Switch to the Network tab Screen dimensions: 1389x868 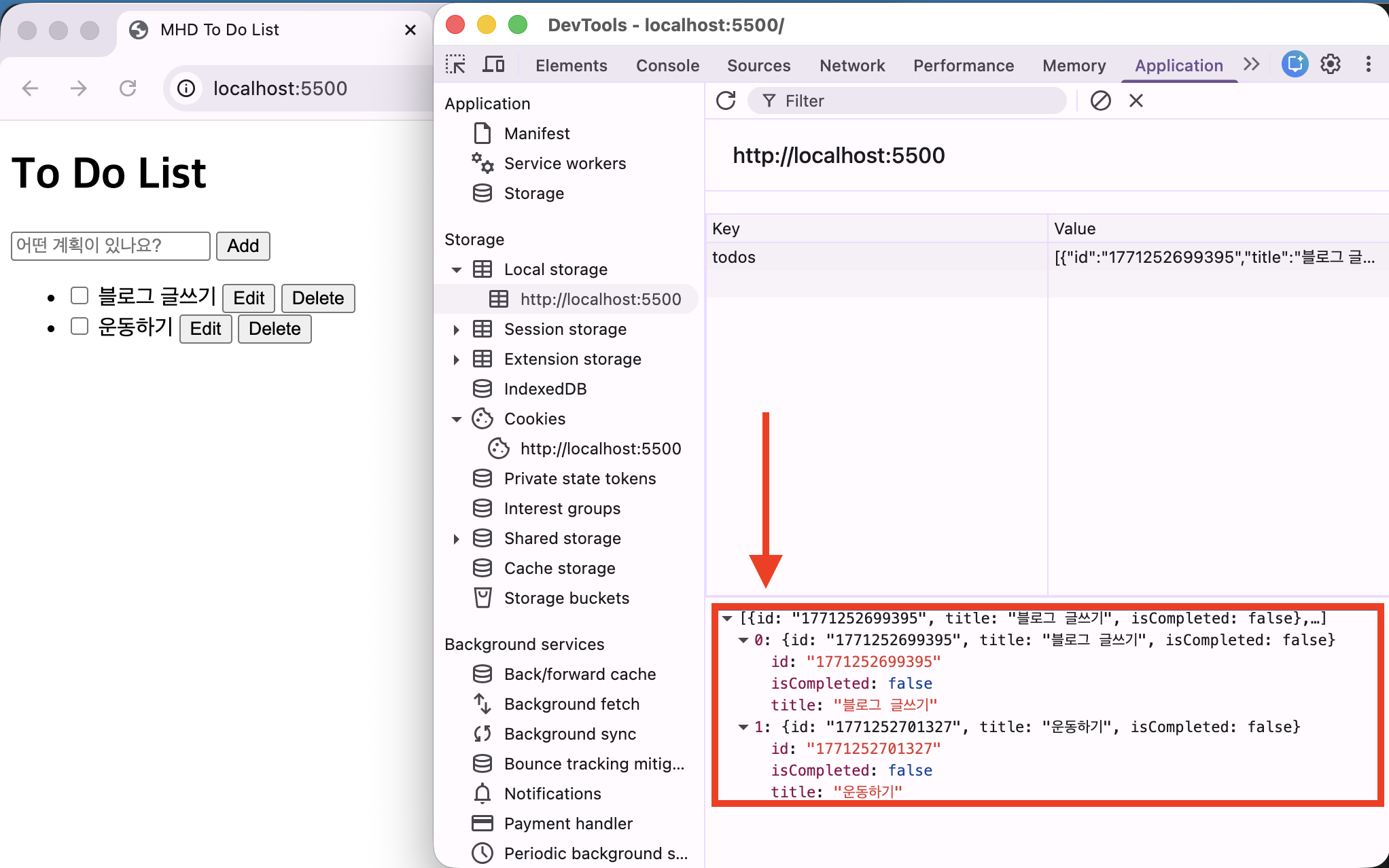coord(851,66)
